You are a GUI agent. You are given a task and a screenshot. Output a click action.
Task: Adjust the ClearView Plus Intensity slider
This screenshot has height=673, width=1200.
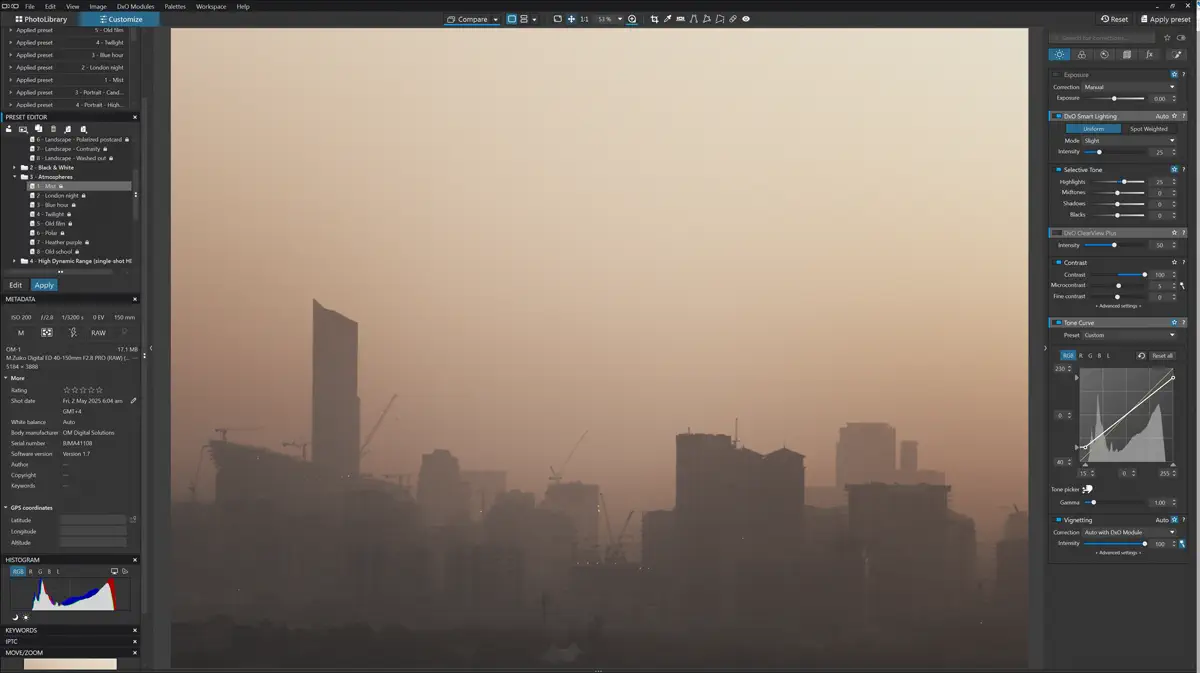(1114, 245)
